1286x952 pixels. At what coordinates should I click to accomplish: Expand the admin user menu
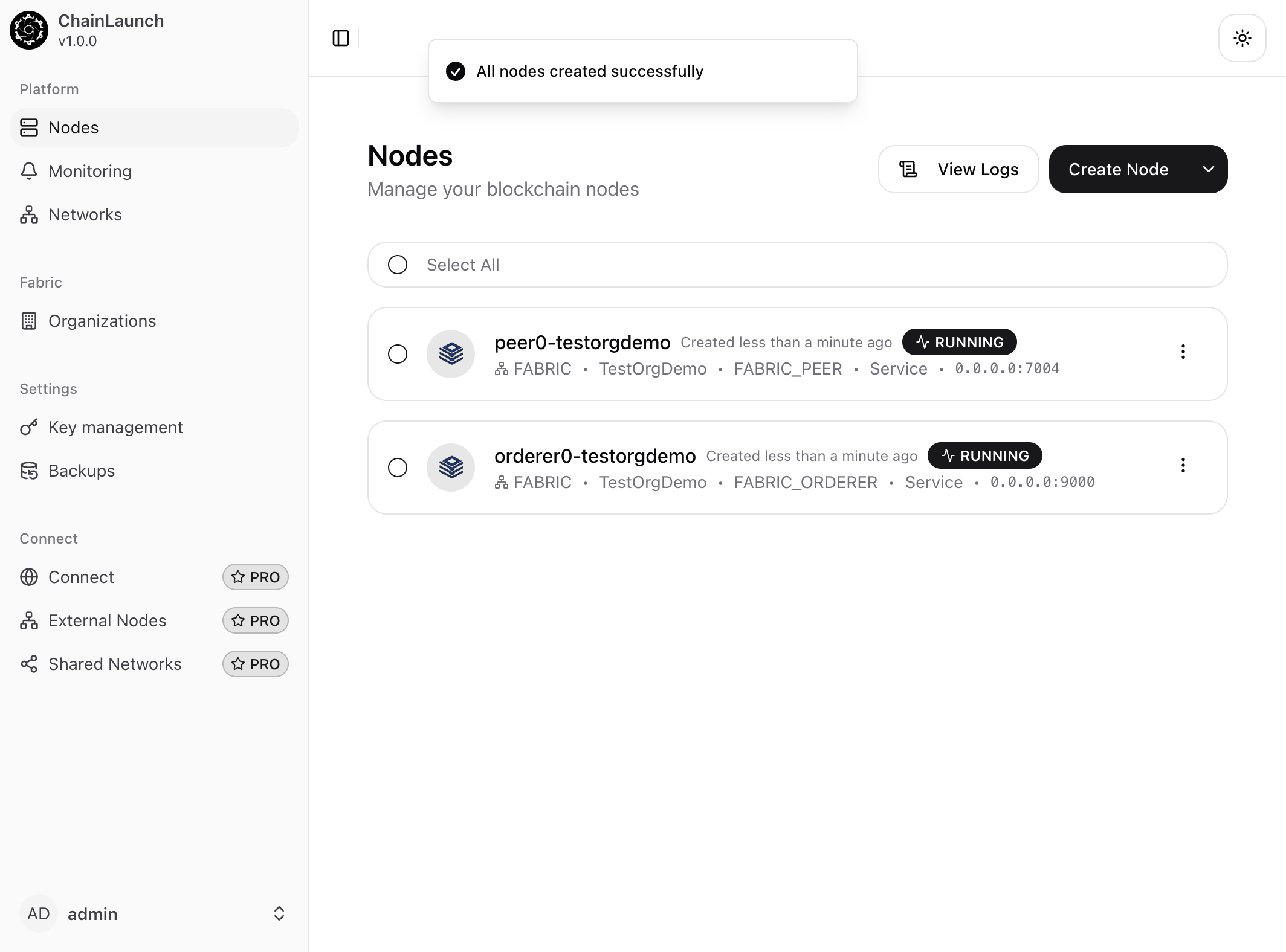pyautogui.click(x=279, y=913)
